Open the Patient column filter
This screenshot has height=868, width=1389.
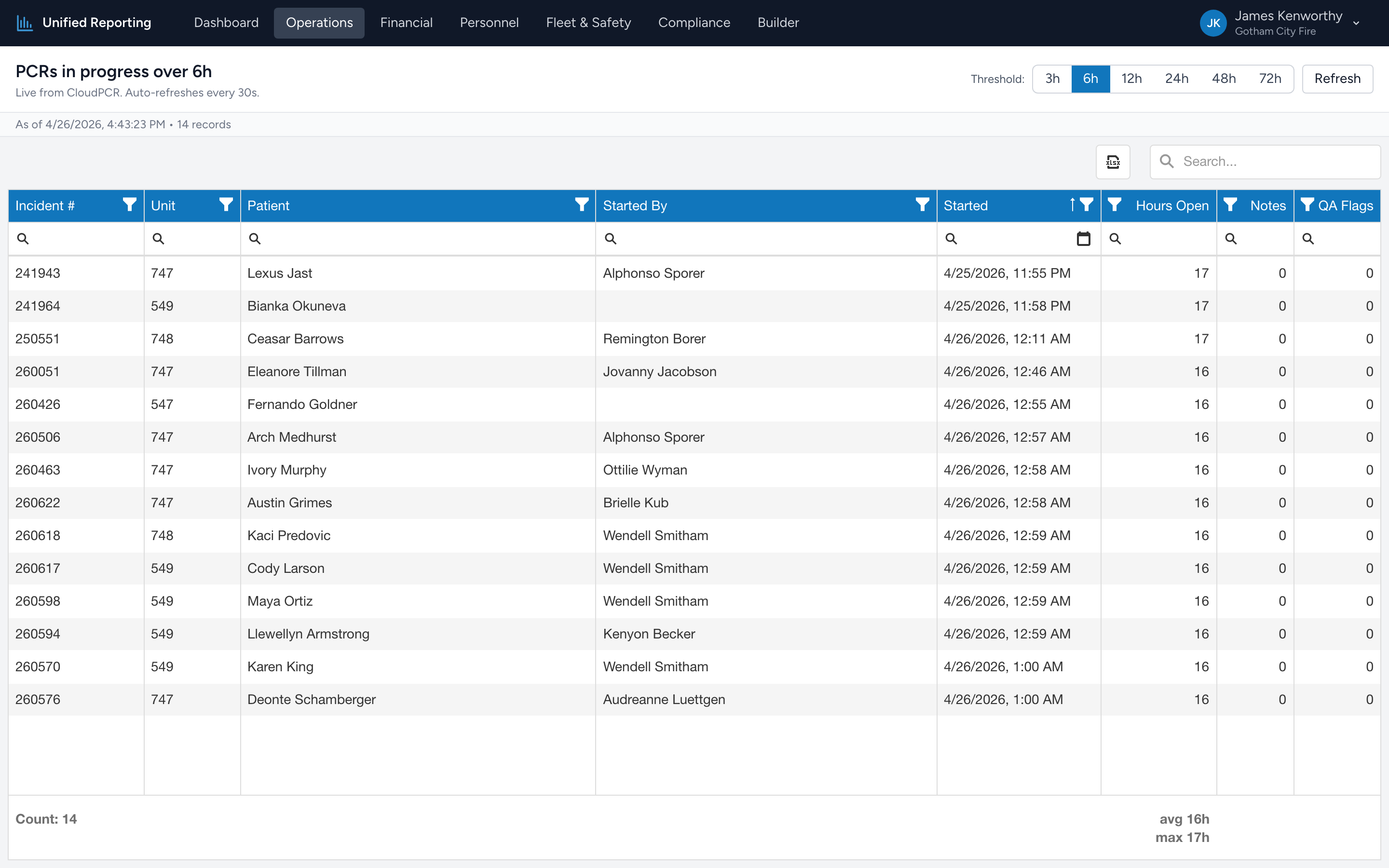click(582, 205)
